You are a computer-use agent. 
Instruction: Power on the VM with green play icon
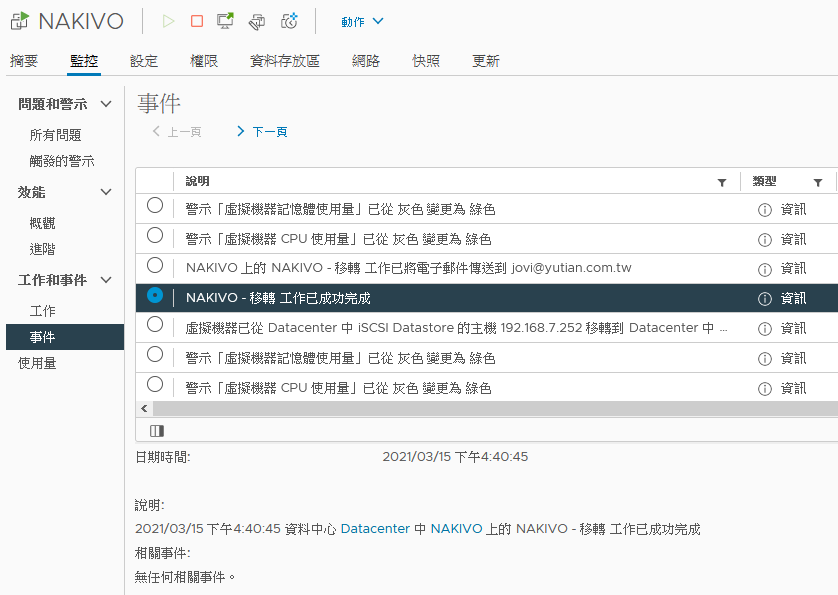(x=168, y=21)
